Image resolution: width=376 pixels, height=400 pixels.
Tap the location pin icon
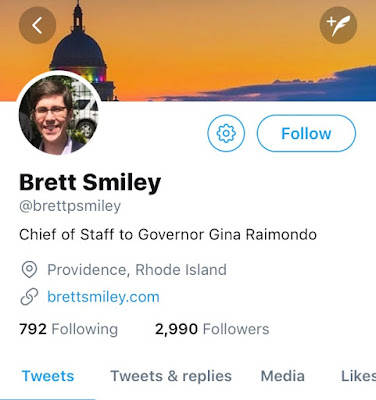pos(29,270)
